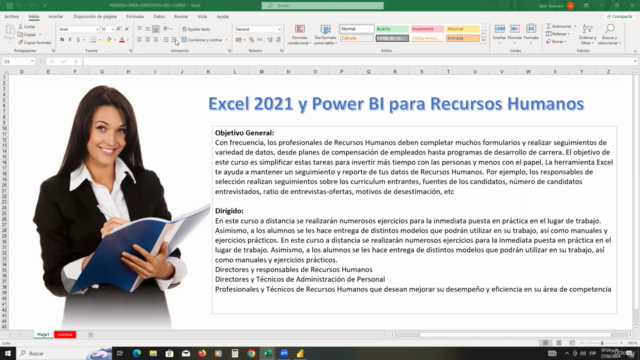The width and height of the screenshot is (640, 360).
Task: Open the font name dropdown (Arial)
Action: pyautogui.click(x=97, y=29)
